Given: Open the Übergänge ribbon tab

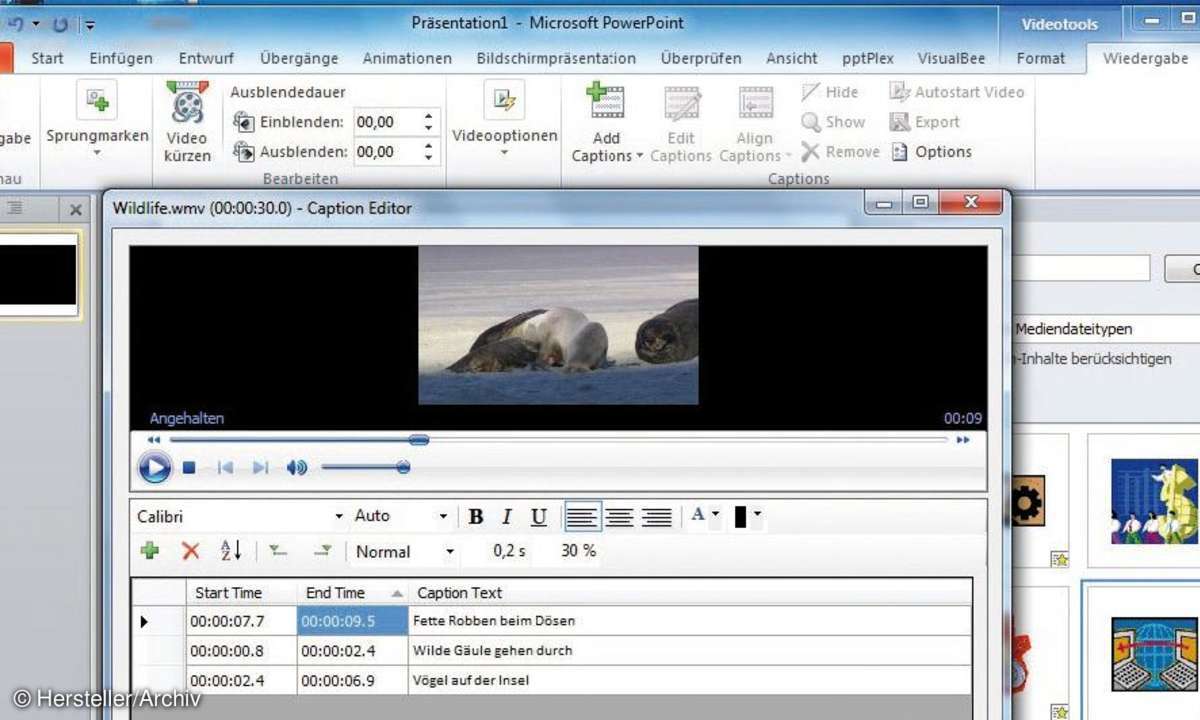Looking at the screenshot, I should [x=299, y=58].
